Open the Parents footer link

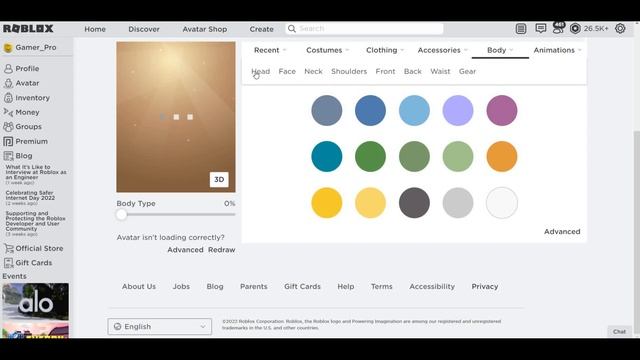pos(253,287)
